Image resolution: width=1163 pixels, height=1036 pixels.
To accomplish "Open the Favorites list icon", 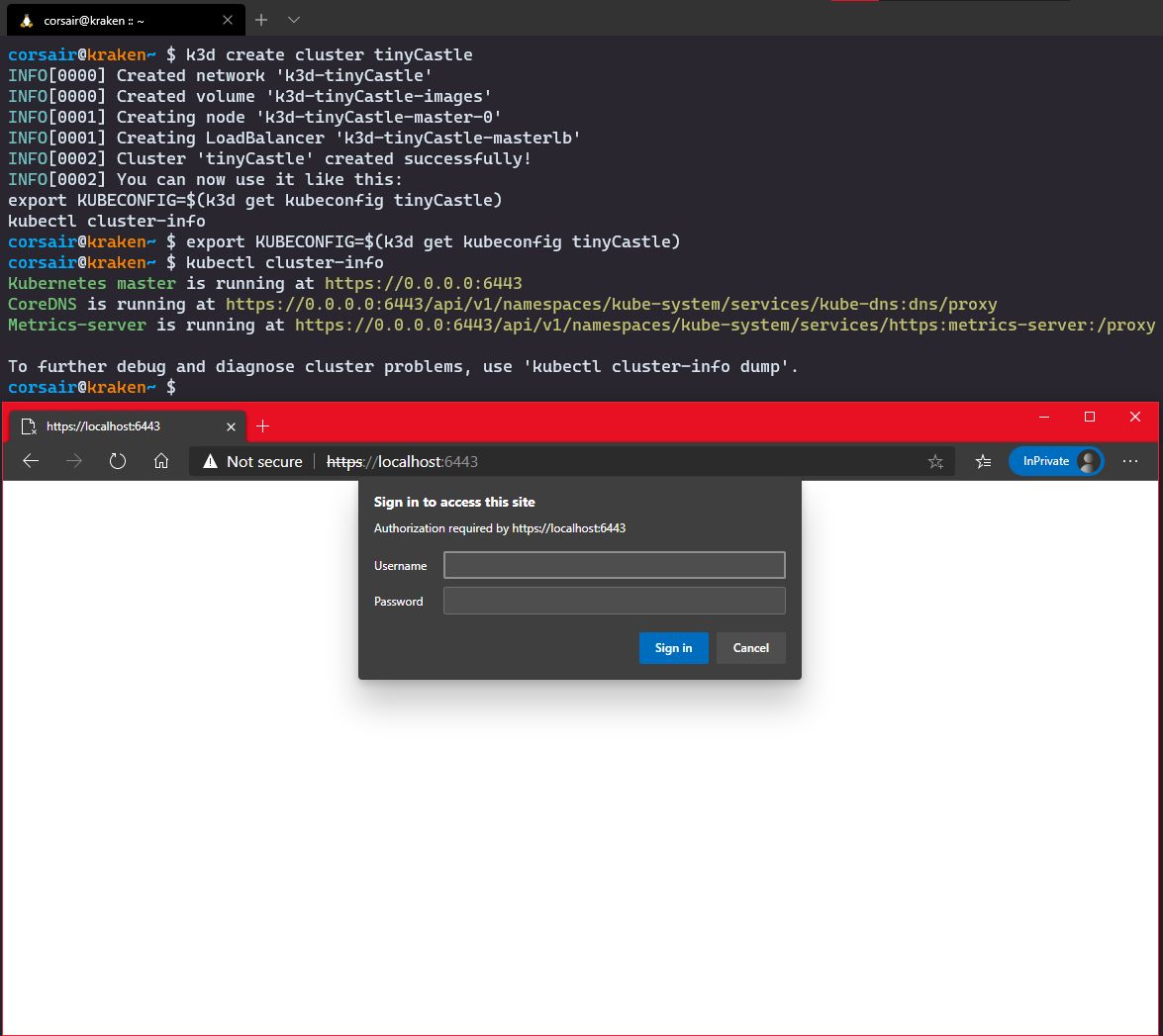I will (983, 461).
